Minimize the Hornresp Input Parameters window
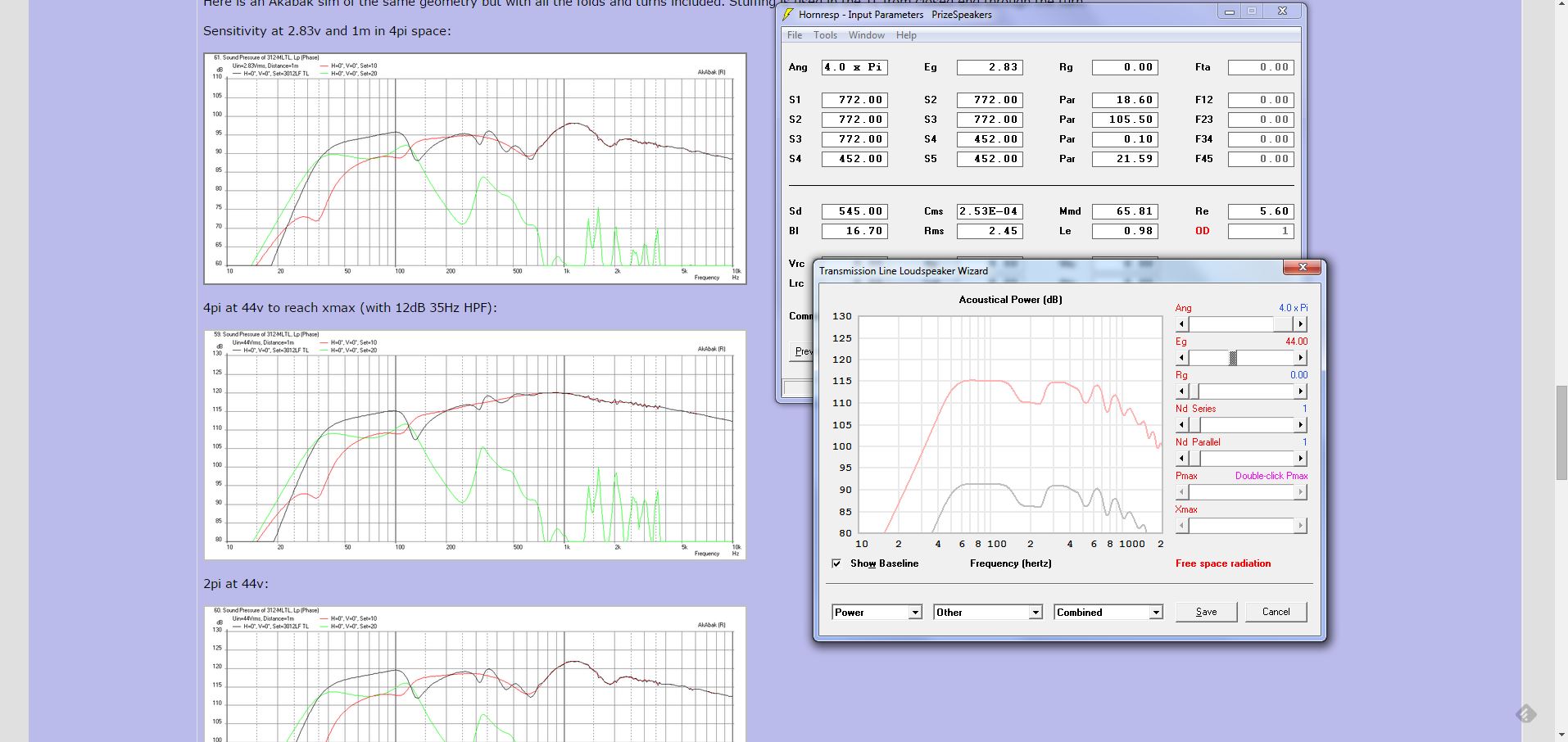 click(1229, 11)
